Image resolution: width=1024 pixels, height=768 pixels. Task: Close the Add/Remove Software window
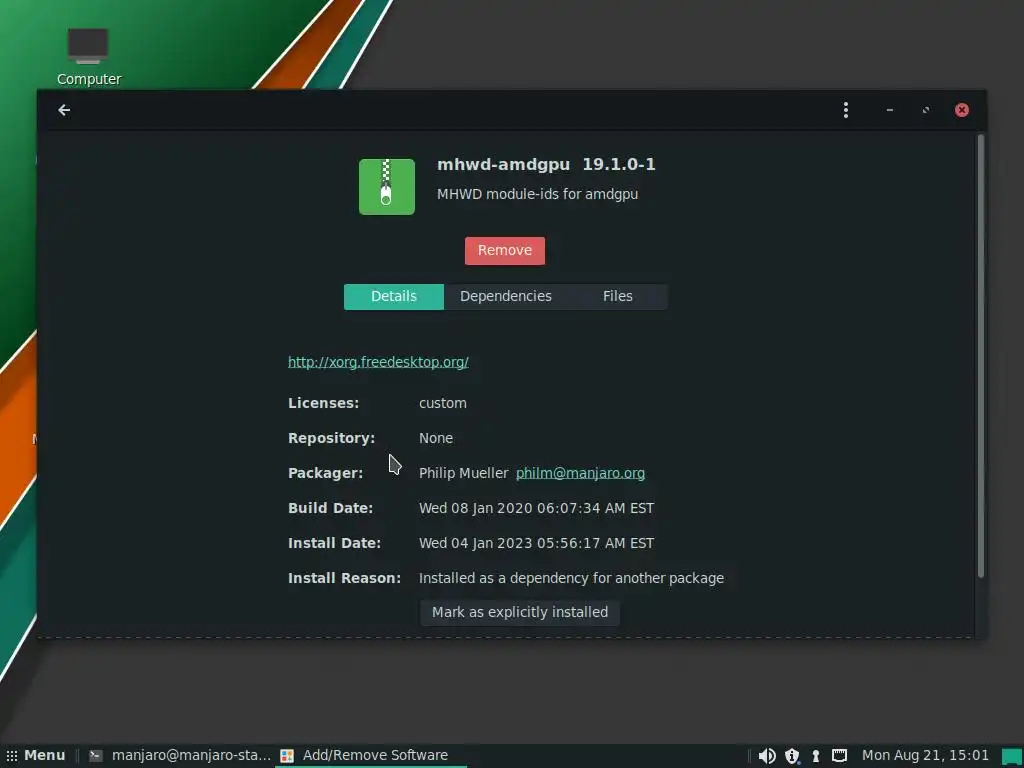[961, 110]
